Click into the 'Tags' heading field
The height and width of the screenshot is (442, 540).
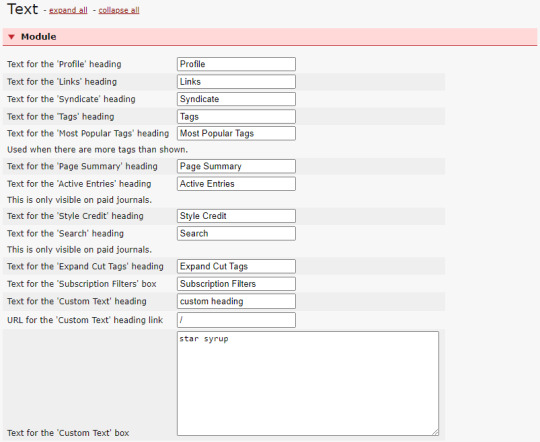point(236,116)
